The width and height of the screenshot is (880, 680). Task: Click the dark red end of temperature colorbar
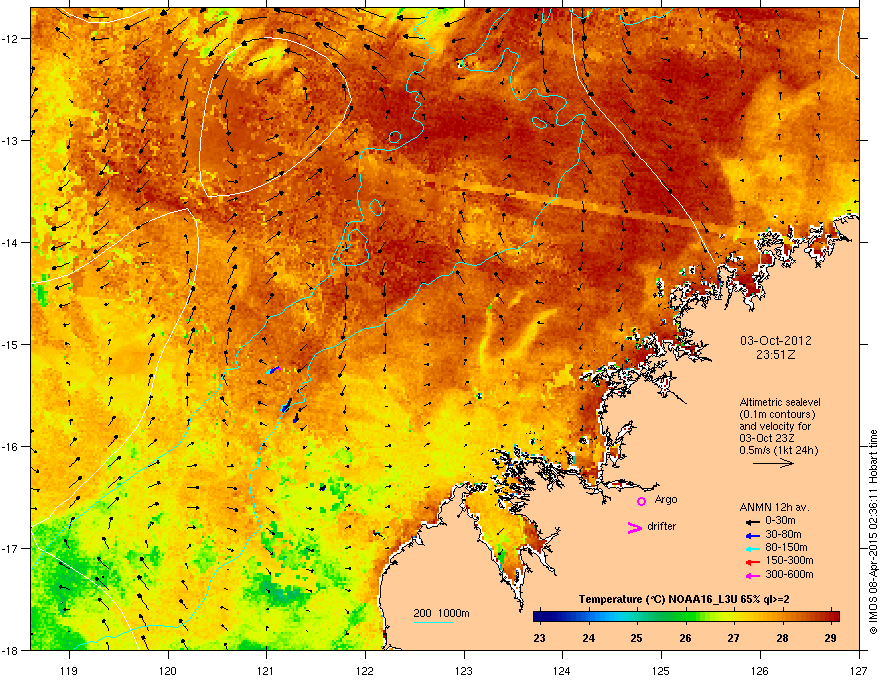click(835, 616)
